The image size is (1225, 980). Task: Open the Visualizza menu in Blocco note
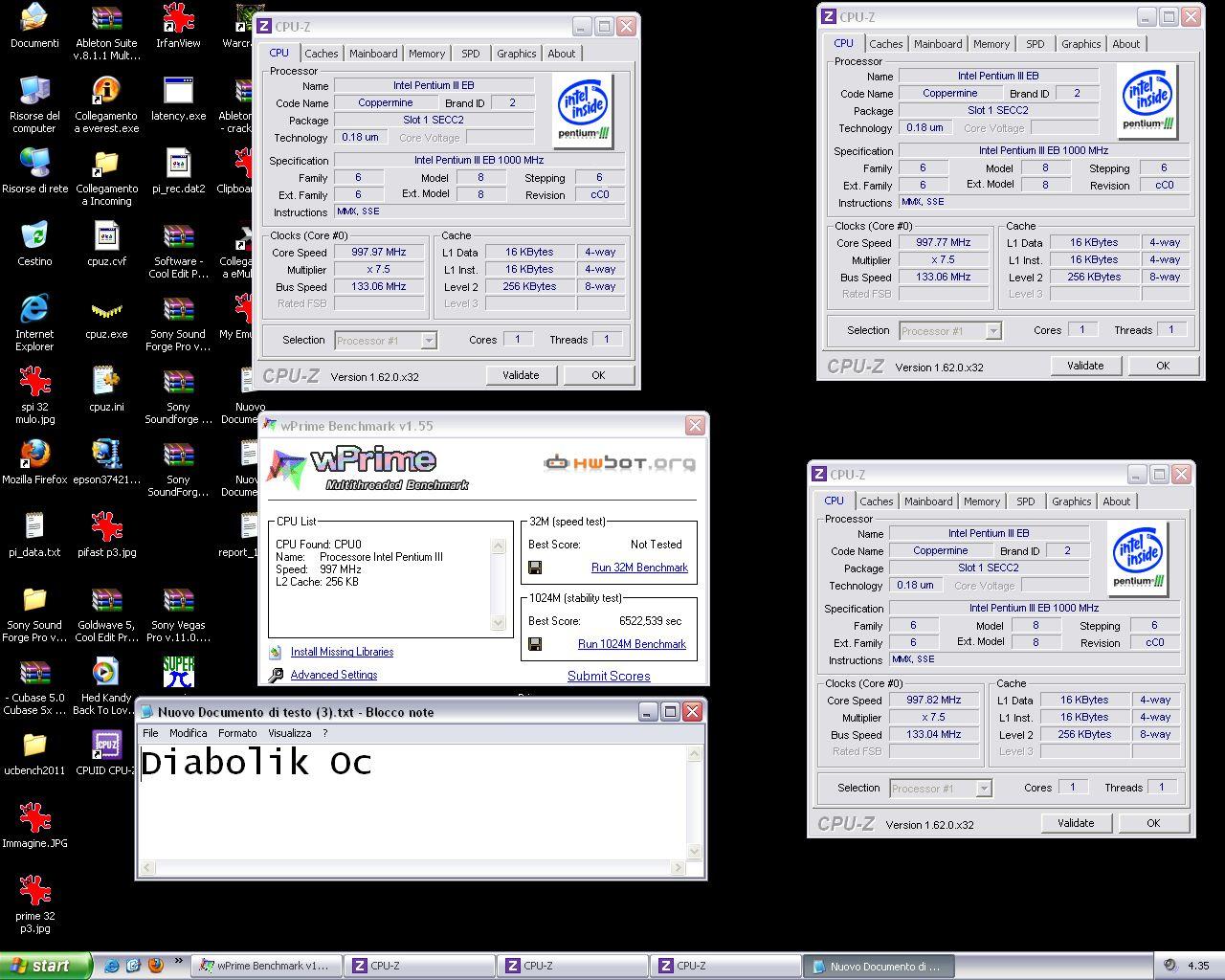[290, 733]
